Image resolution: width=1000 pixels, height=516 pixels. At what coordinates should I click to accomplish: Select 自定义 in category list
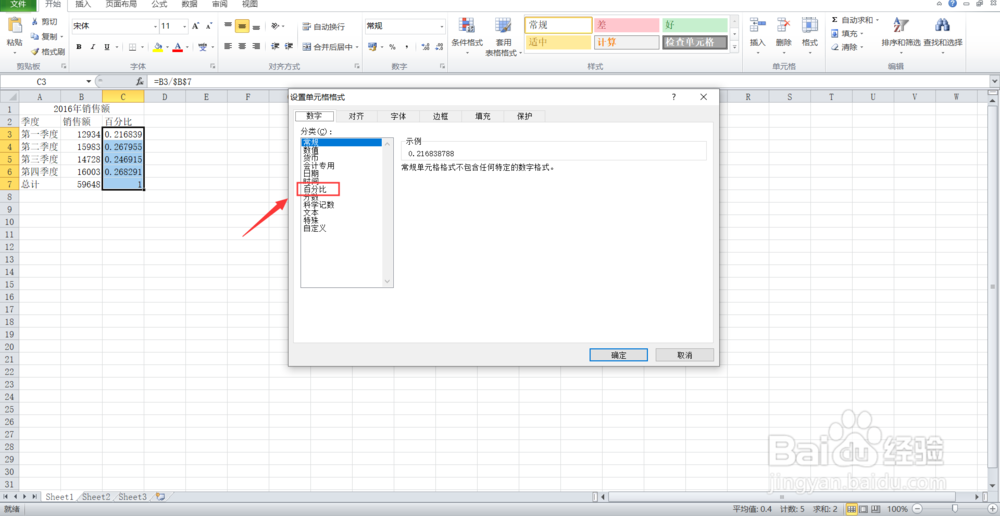click(x=315, y=228)
